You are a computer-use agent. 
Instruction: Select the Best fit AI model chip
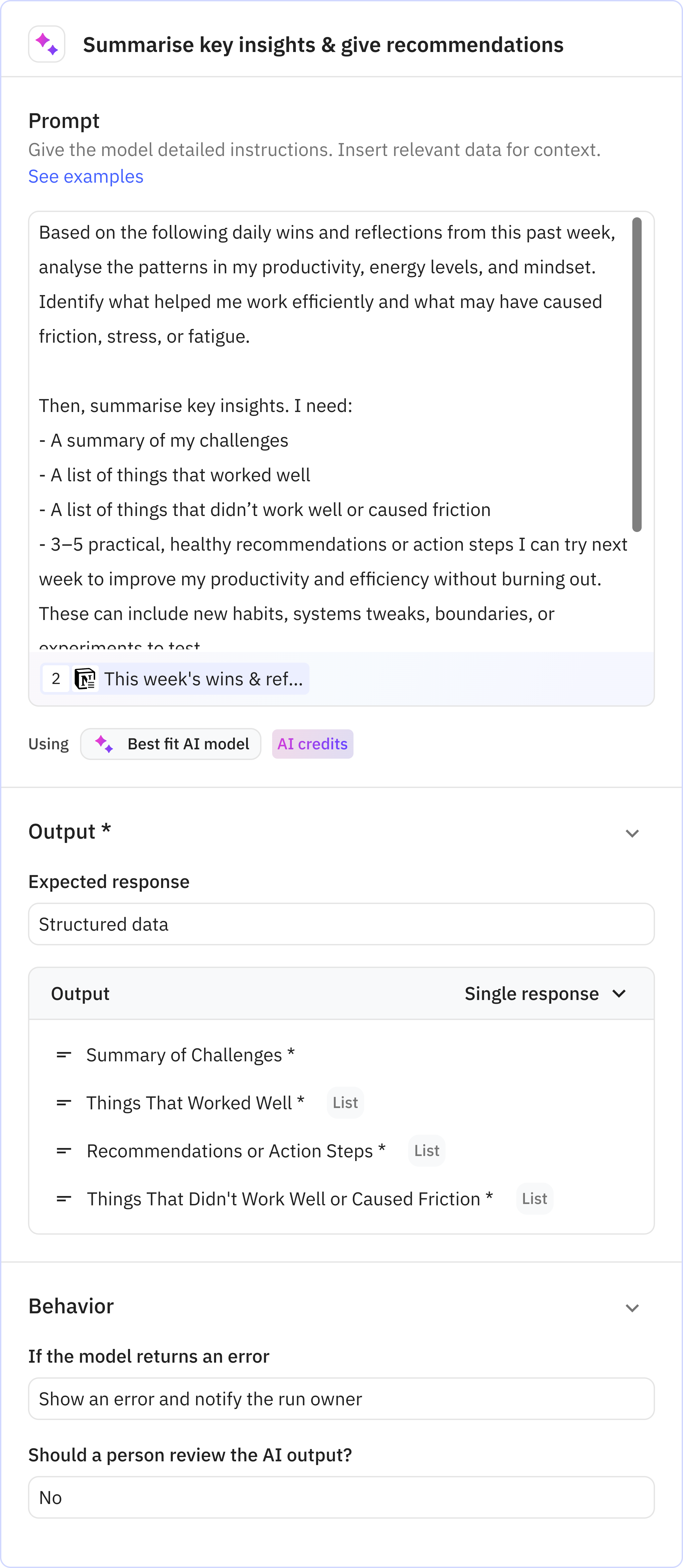pyautogui.click(x=170, y=743)
